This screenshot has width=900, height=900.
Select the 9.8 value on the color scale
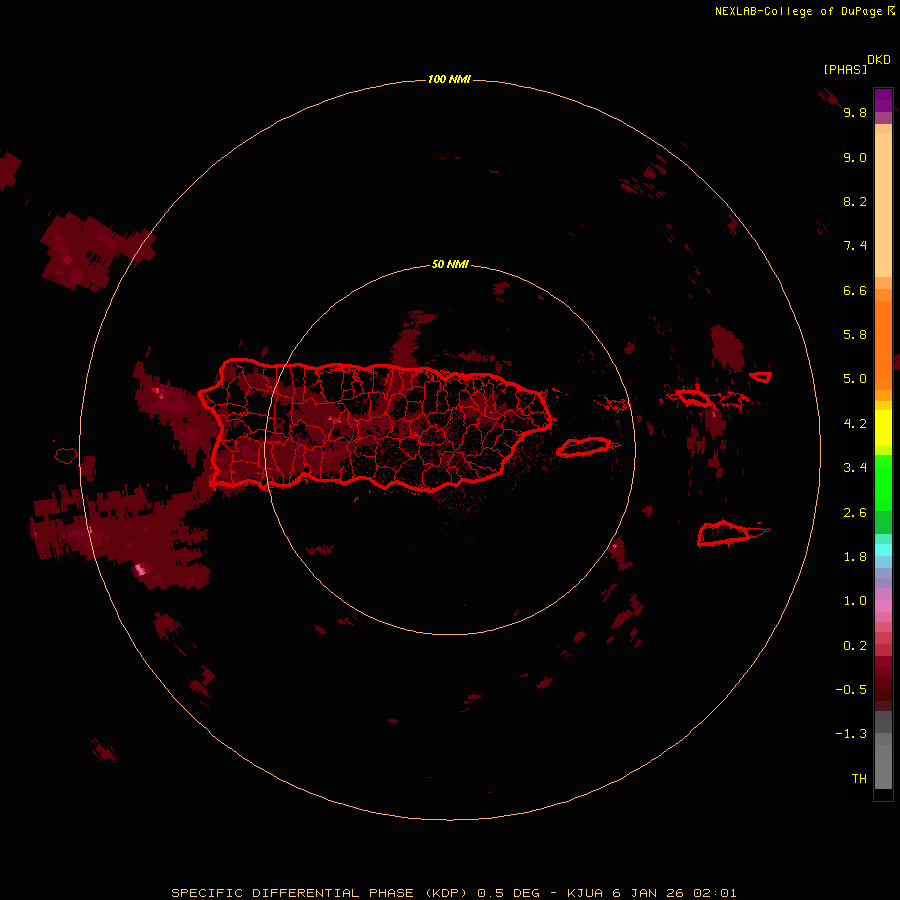click(855, 112)
